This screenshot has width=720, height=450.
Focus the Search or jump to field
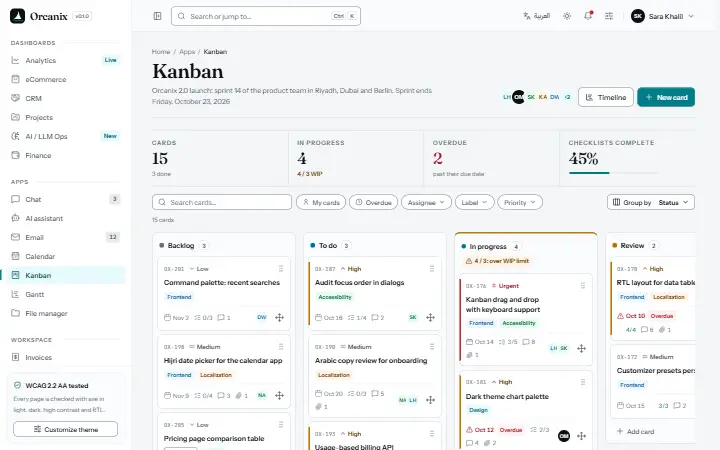(x=266, y=16)
